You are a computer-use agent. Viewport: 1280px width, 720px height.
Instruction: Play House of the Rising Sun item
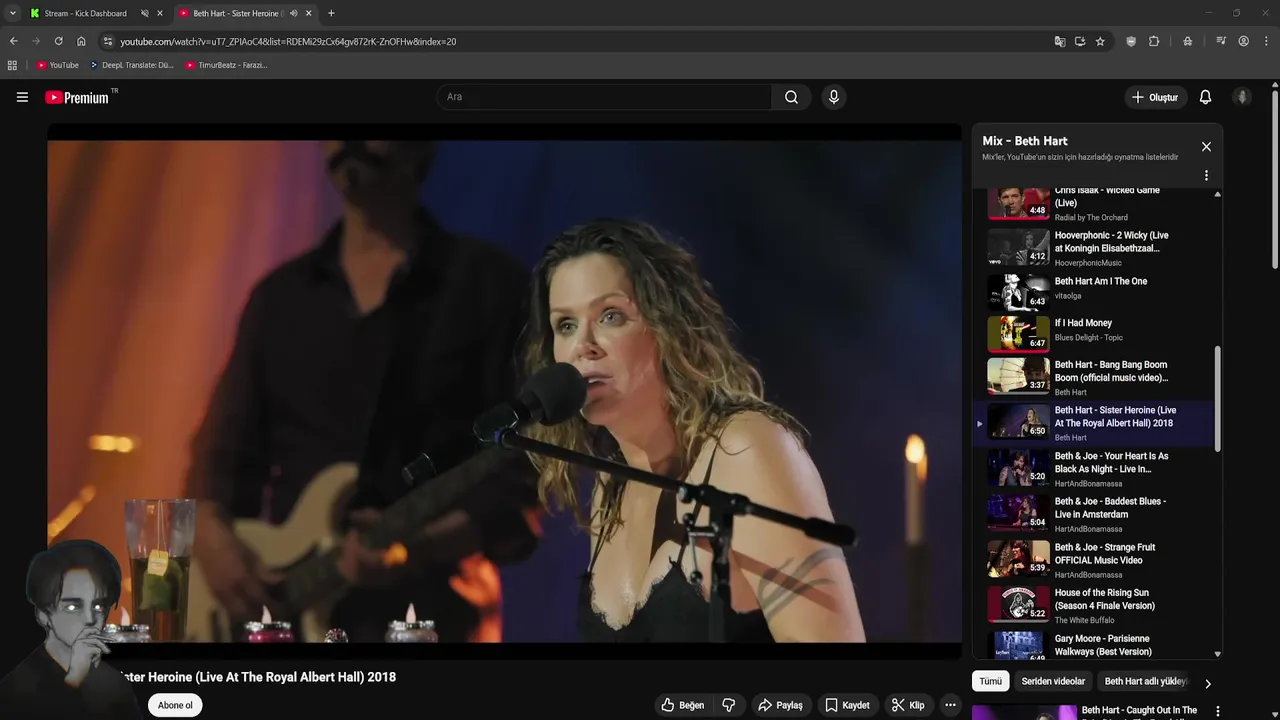[x=1096, y=604]
